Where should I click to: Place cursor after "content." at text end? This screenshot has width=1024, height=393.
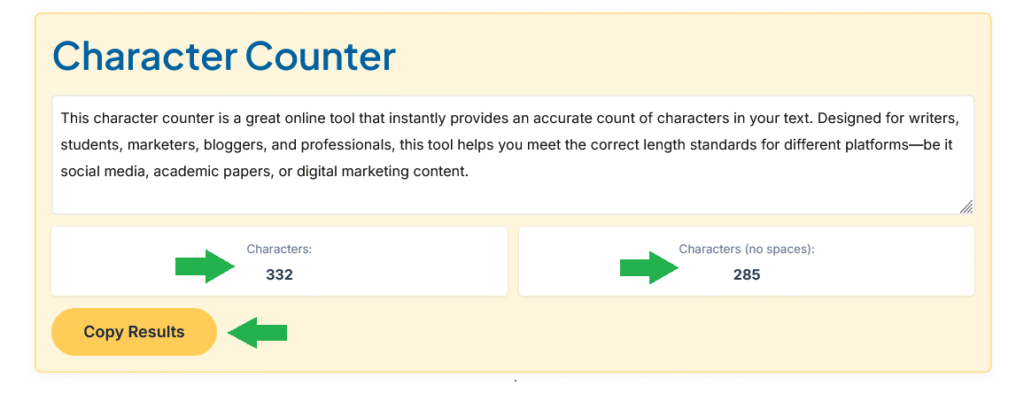click(470, 173)
